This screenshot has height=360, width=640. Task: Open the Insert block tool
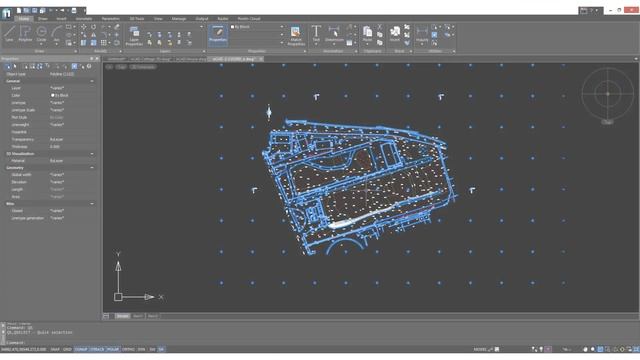pos(395,33)
